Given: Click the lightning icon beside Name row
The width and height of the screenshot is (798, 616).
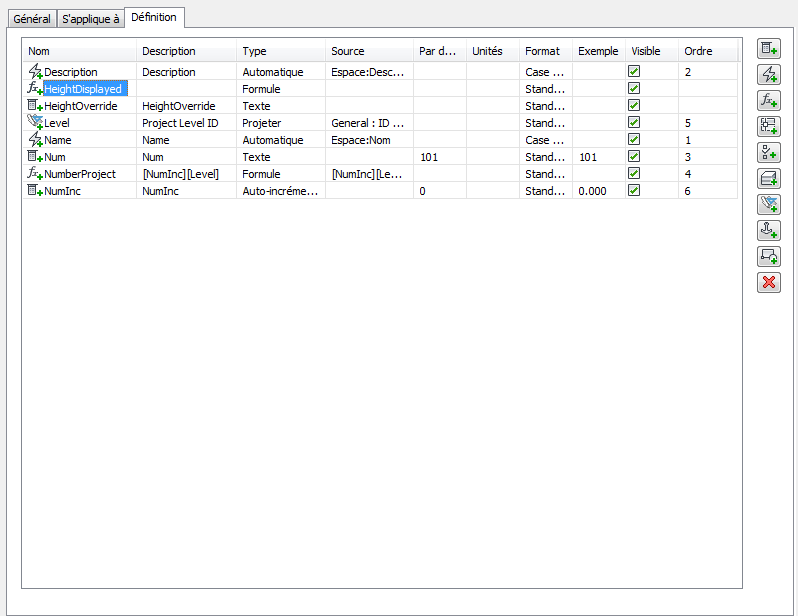Looking at the screenshot, I should tap(35, 139).
